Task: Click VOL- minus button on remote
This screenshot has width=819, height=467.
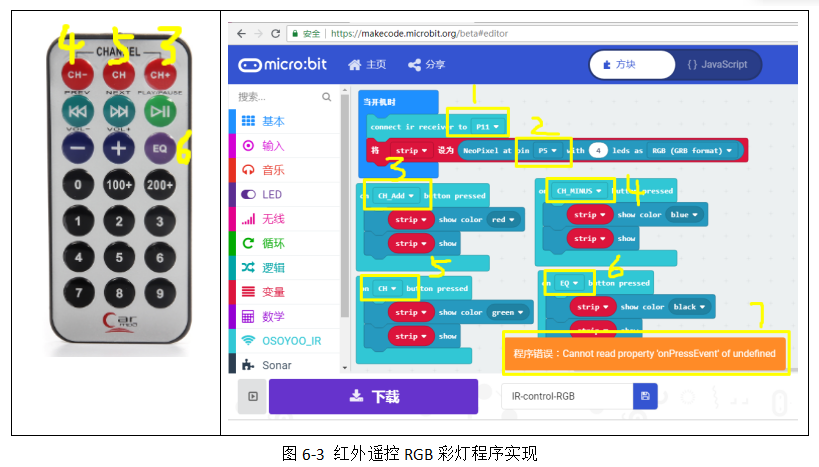Action: [78, 148]
